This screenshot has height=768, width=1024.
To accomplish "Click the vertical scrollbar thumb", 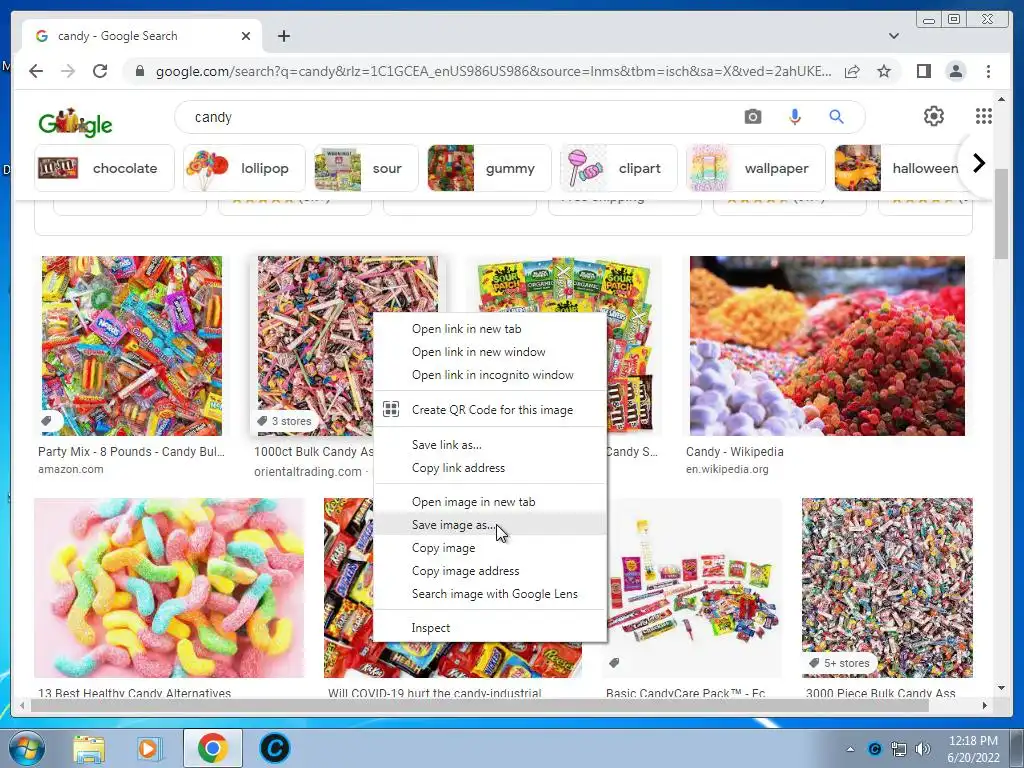I will 1001,214.
